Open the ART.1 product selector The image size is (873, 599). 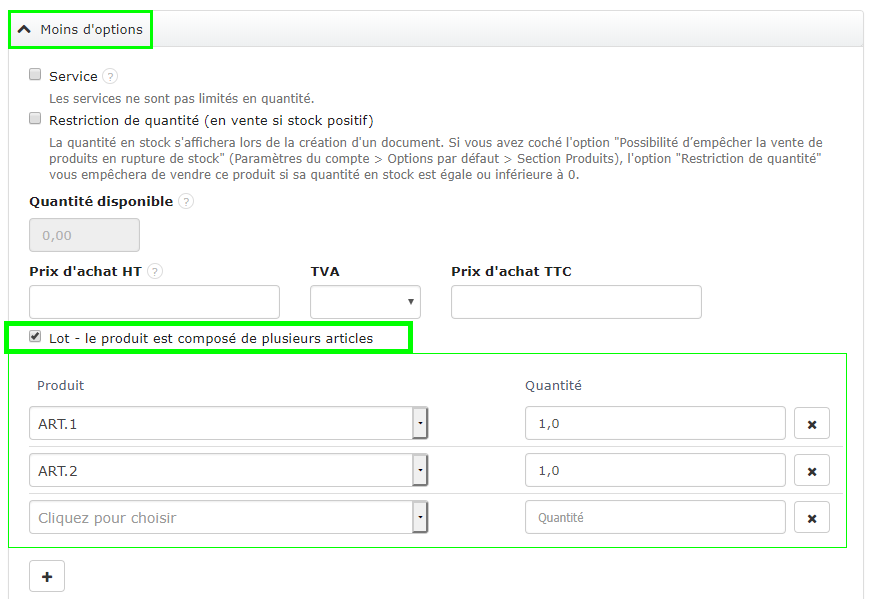(420, 423)
